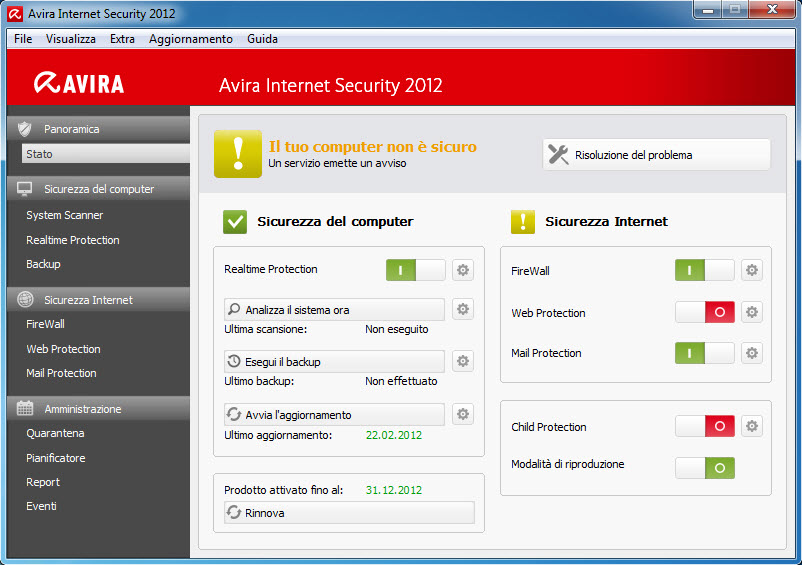Click 'Non eseguito' scan status text
The height and width of the screenshot is (565, 802).
click(x=397, y=329)
